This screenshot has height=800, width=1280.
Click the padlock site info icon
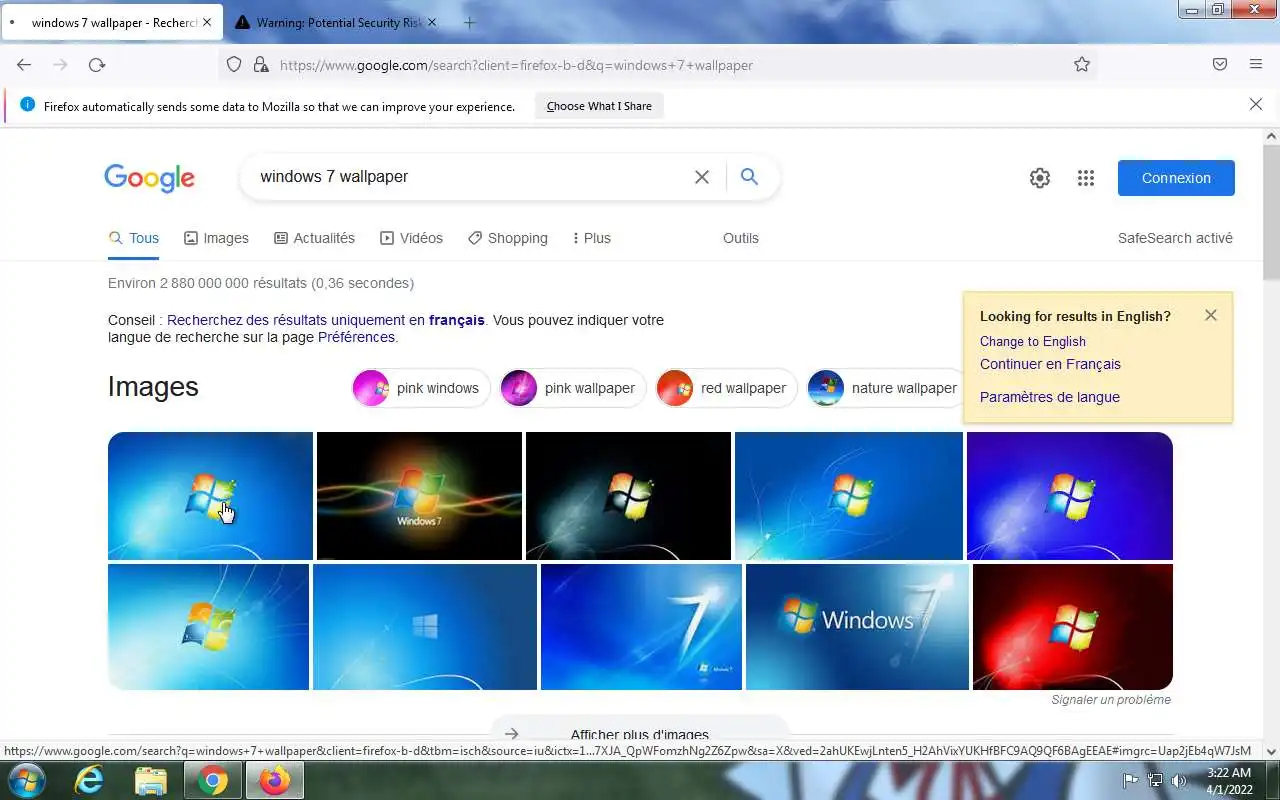(261, 65)
